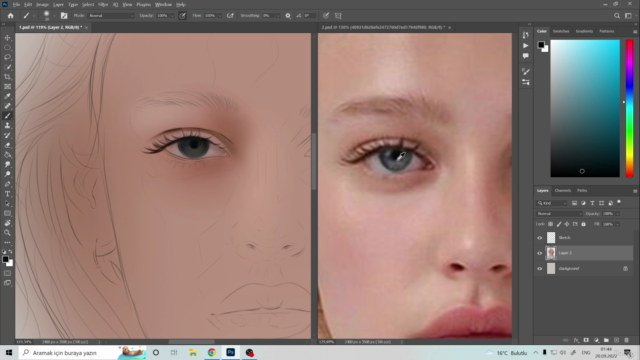
Task: Toggle layer filtering on/off switch
Action: click(x=619, y=202)
